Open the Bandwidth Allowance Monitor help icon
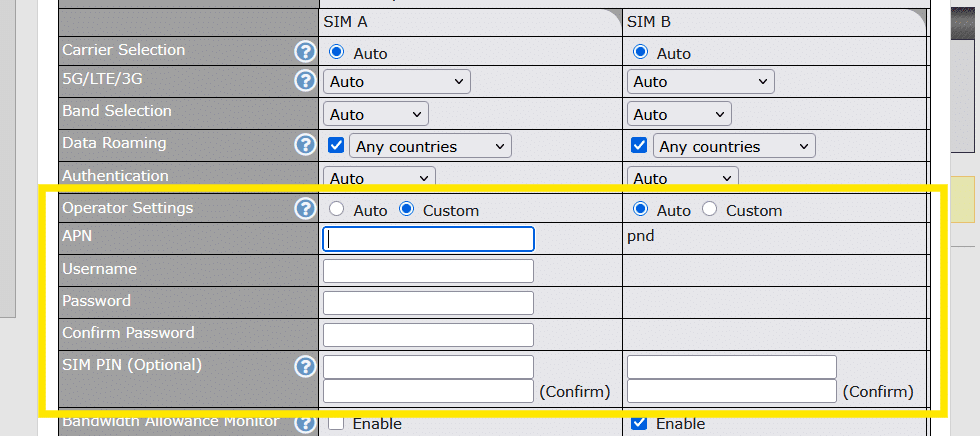Viewport: 980px width, 436px height. [305, 423]
